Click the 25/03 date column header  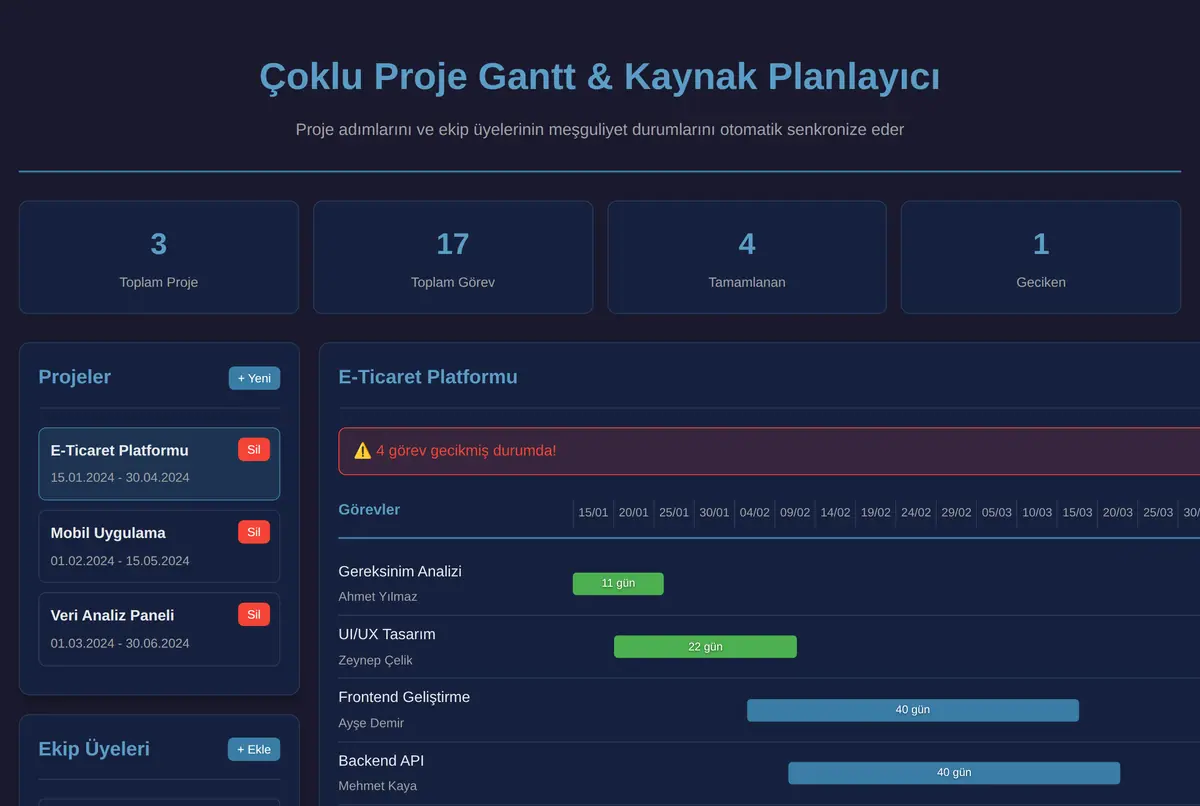(1158, 513)
